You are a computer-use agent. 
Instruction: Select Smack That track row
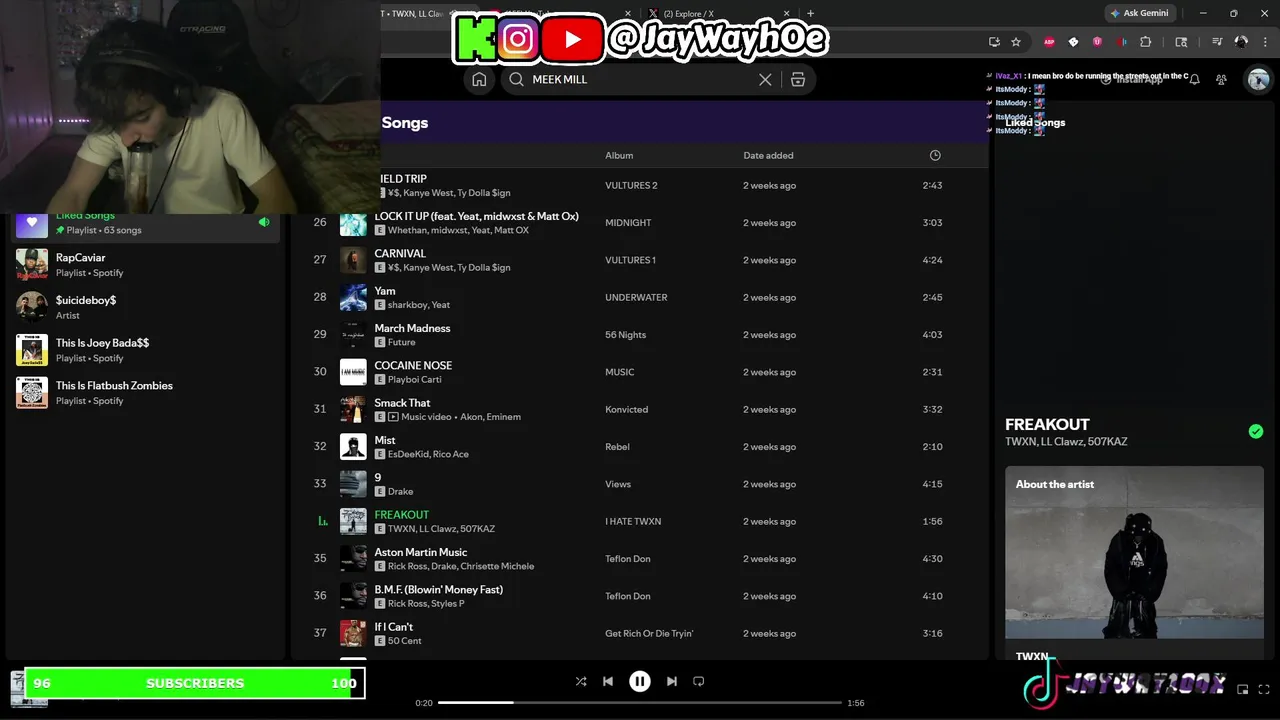coord(640,409)
